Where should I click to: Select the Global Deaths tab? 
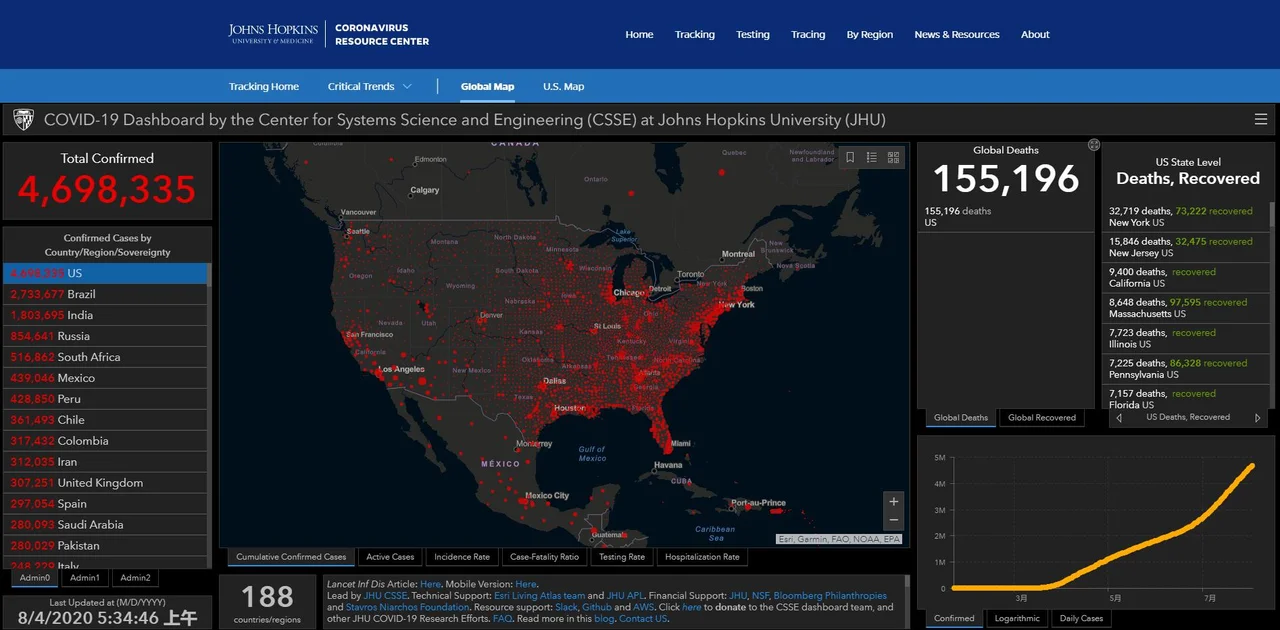click(x=961, y=418)
